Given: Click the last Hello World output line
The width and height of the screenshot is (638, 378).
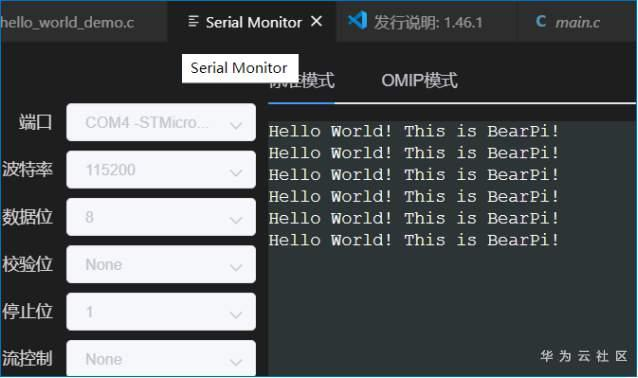Looking at the screenshot, I should 414,240.
